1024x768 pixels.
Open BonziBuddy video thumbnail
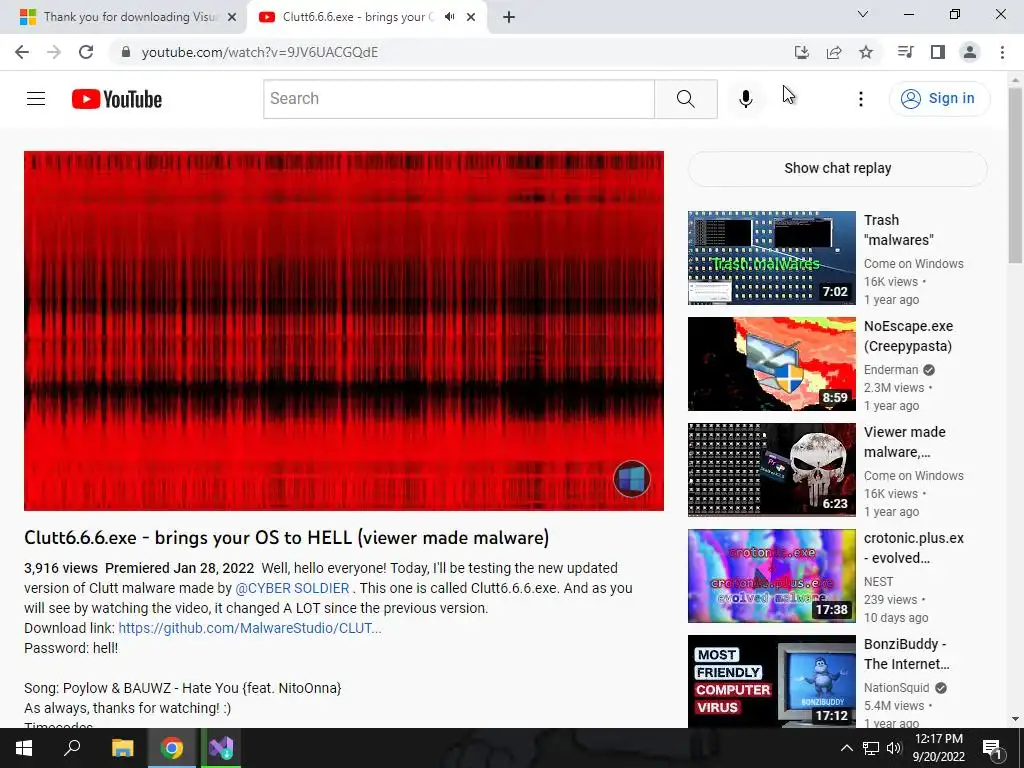[x=771, y=681]
